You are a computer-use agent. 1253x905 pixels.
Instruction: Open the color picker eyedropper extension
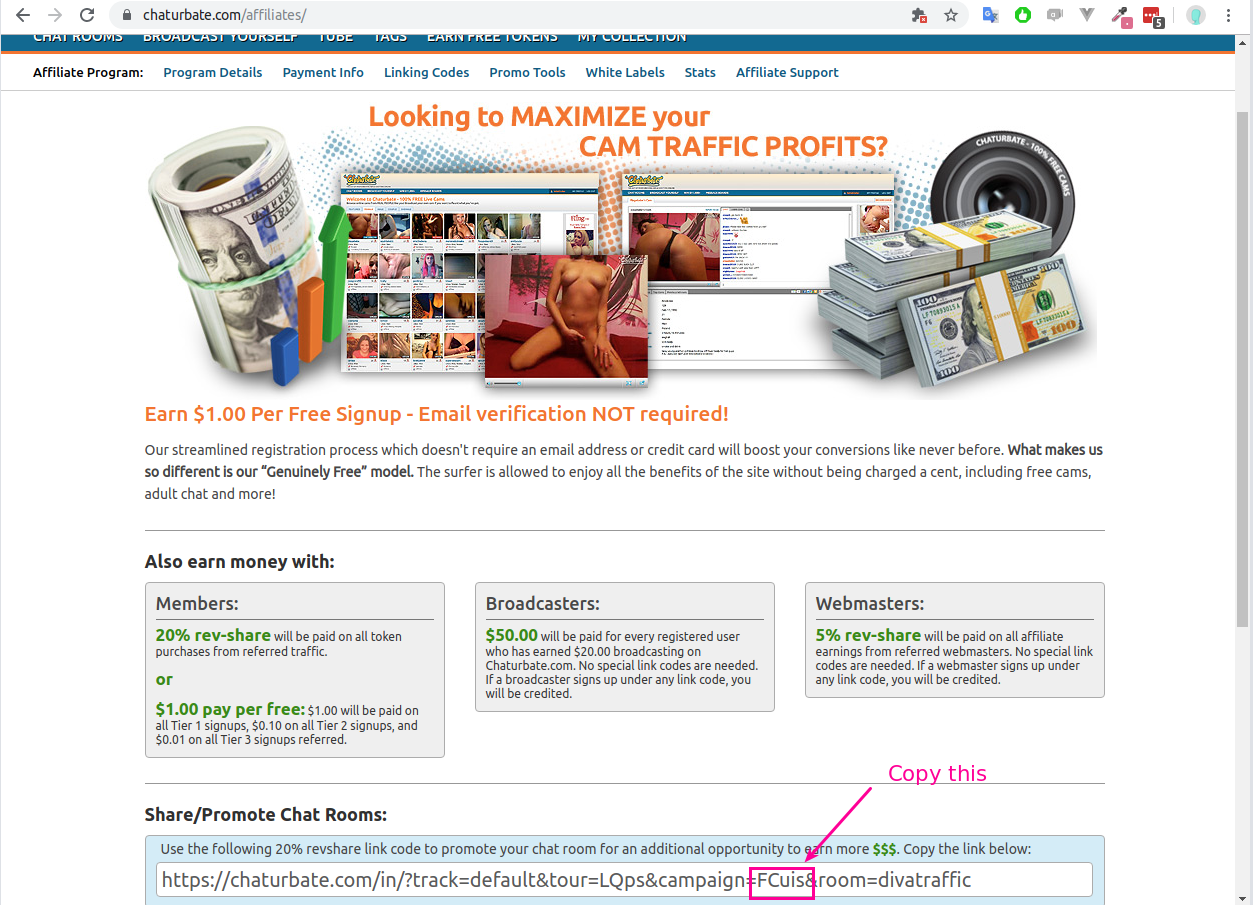coord(1121,16)
